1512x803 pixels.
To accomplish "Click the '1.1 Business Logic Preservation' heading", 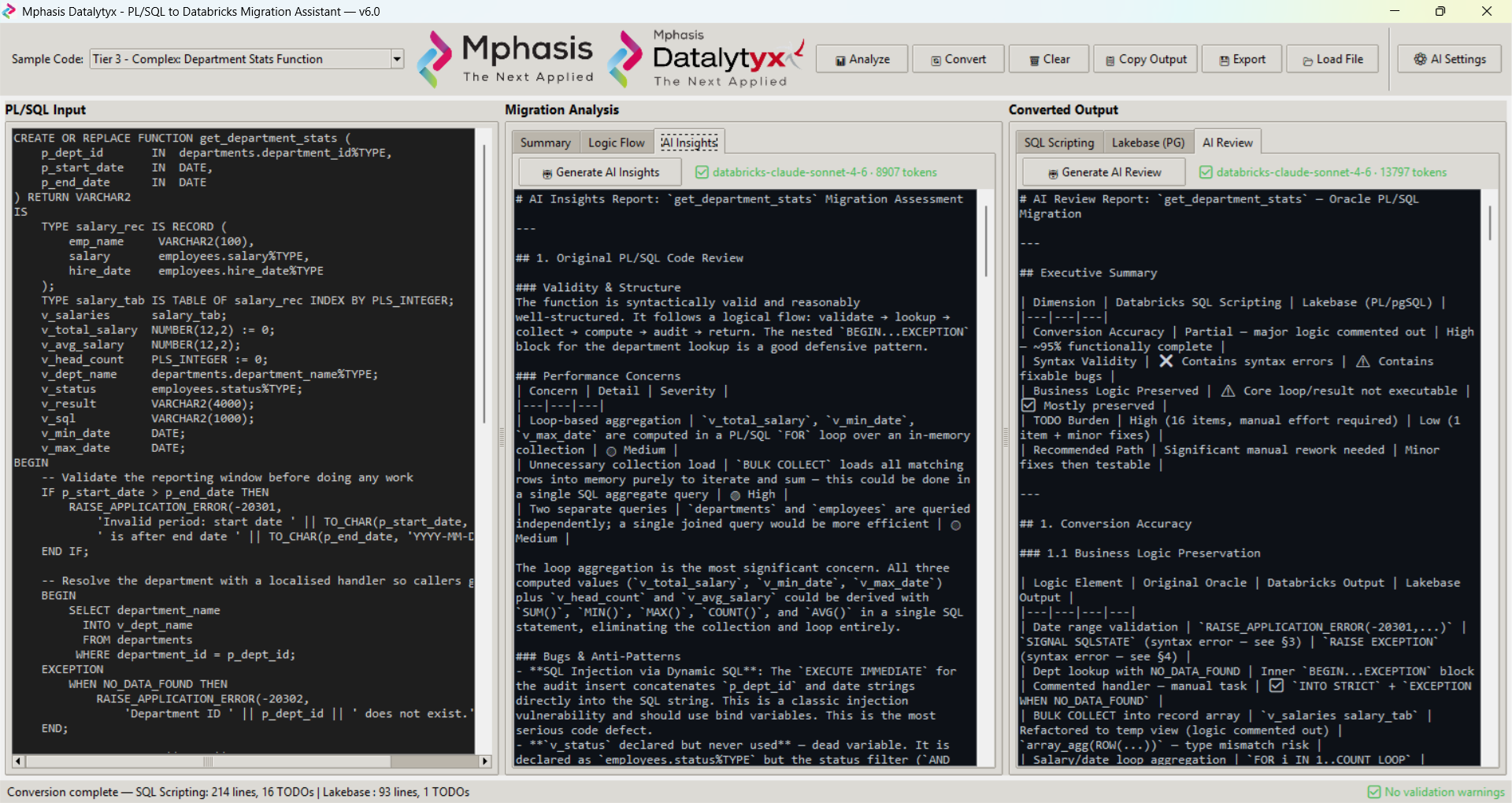I will tap(1140, 553).
